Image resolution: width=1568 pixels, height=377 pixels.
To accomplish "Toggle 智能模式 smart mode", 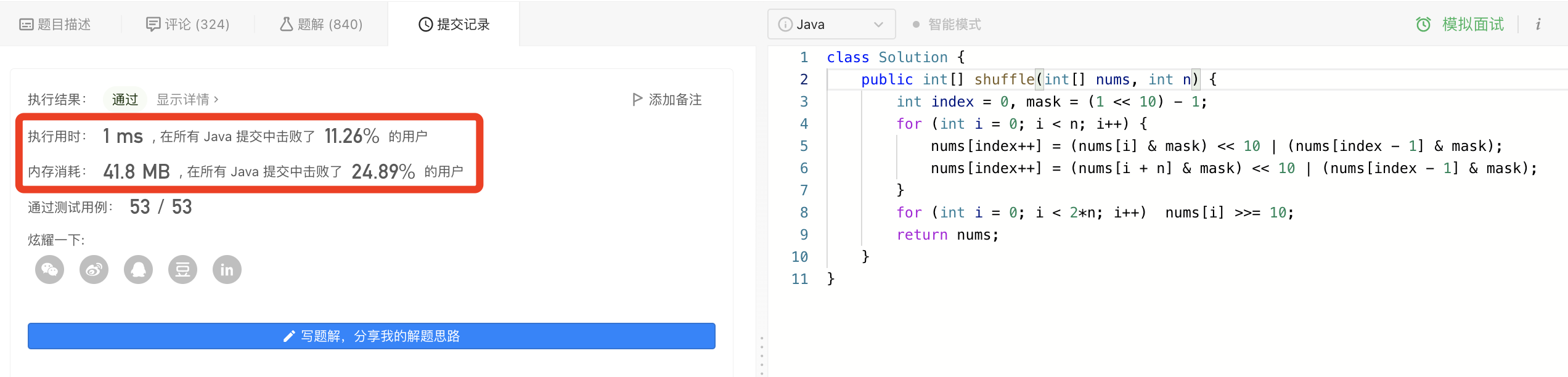I will [x=947, y=25].
